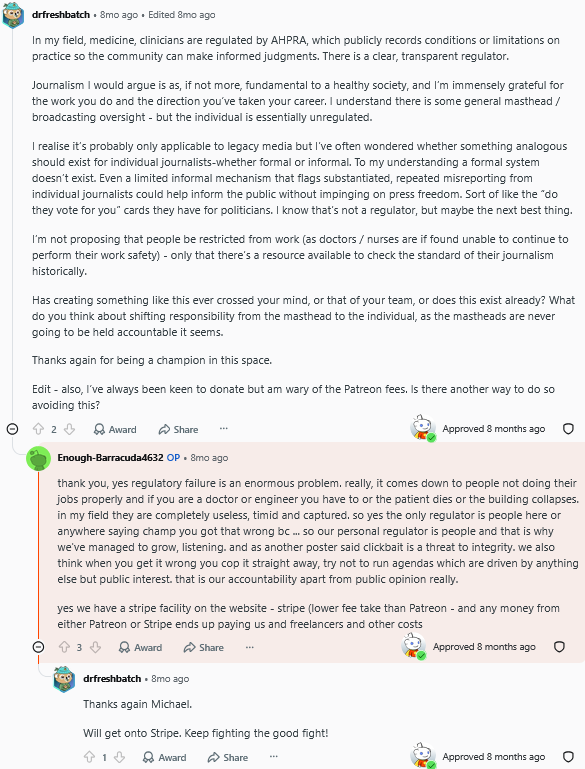Open drfreshbatch's profile from top username
This screenshot has width=585, height=769.
[61, 15]
